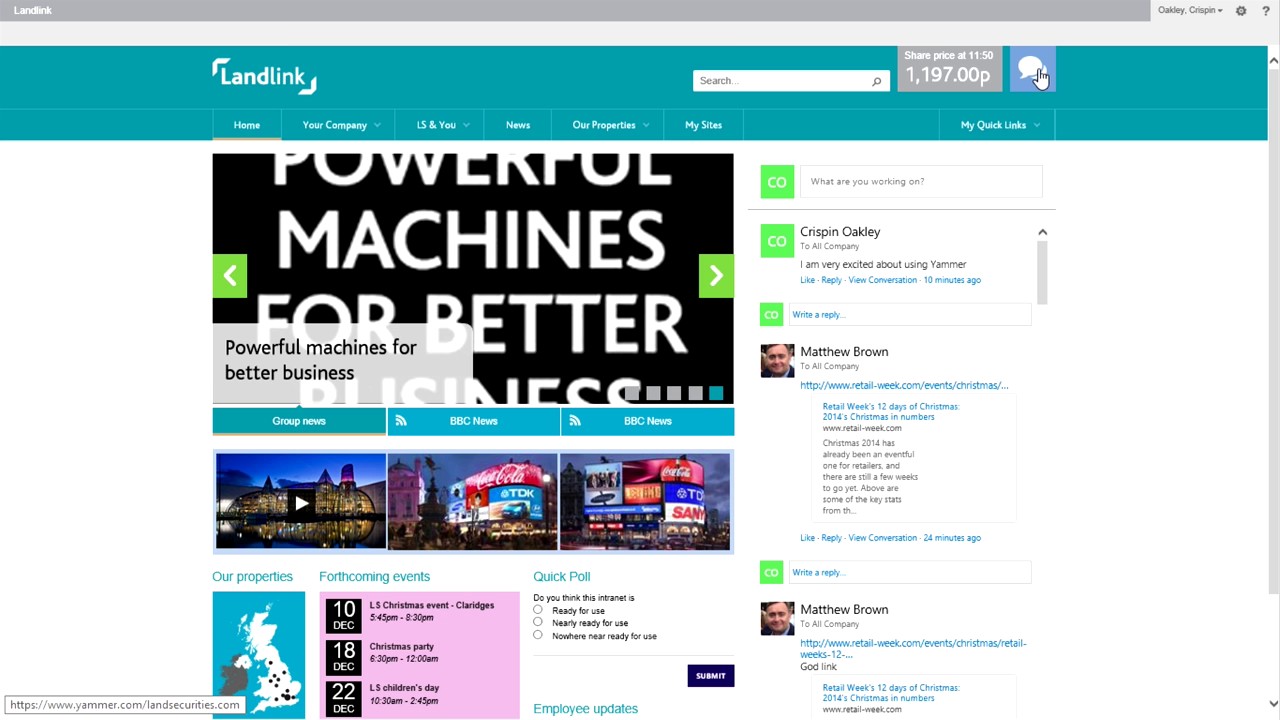The height and width of the screenshot is (720, 1280).
Task: Like Crispin Oakley's post
Action: 807,280
